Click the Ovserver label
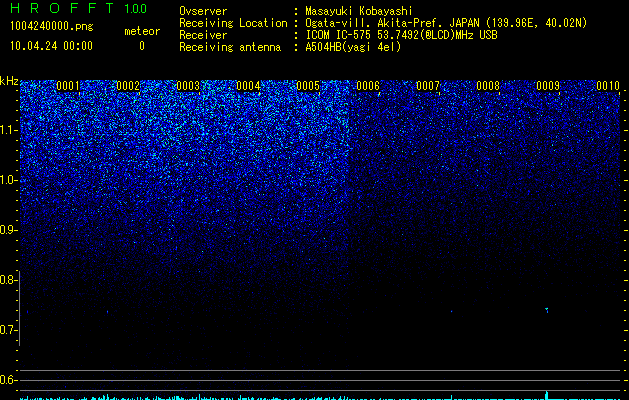This screenshot has width=629, height=400. (203, 11)
